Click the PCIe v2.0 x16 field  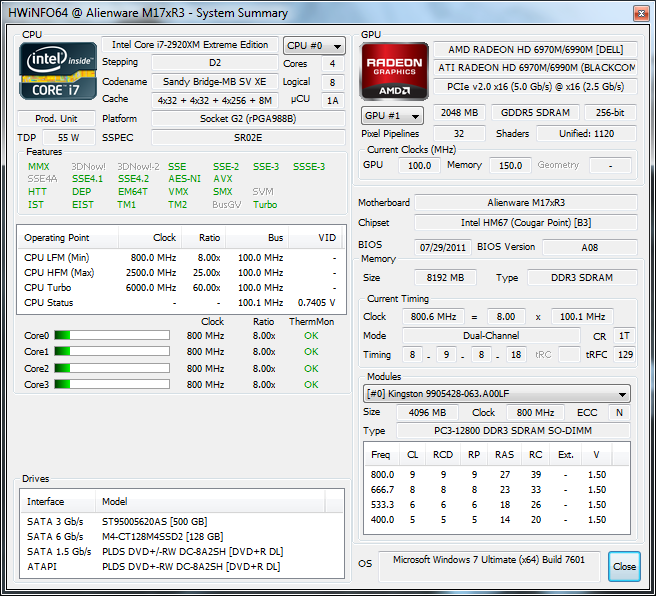click(x=536, y=87)
